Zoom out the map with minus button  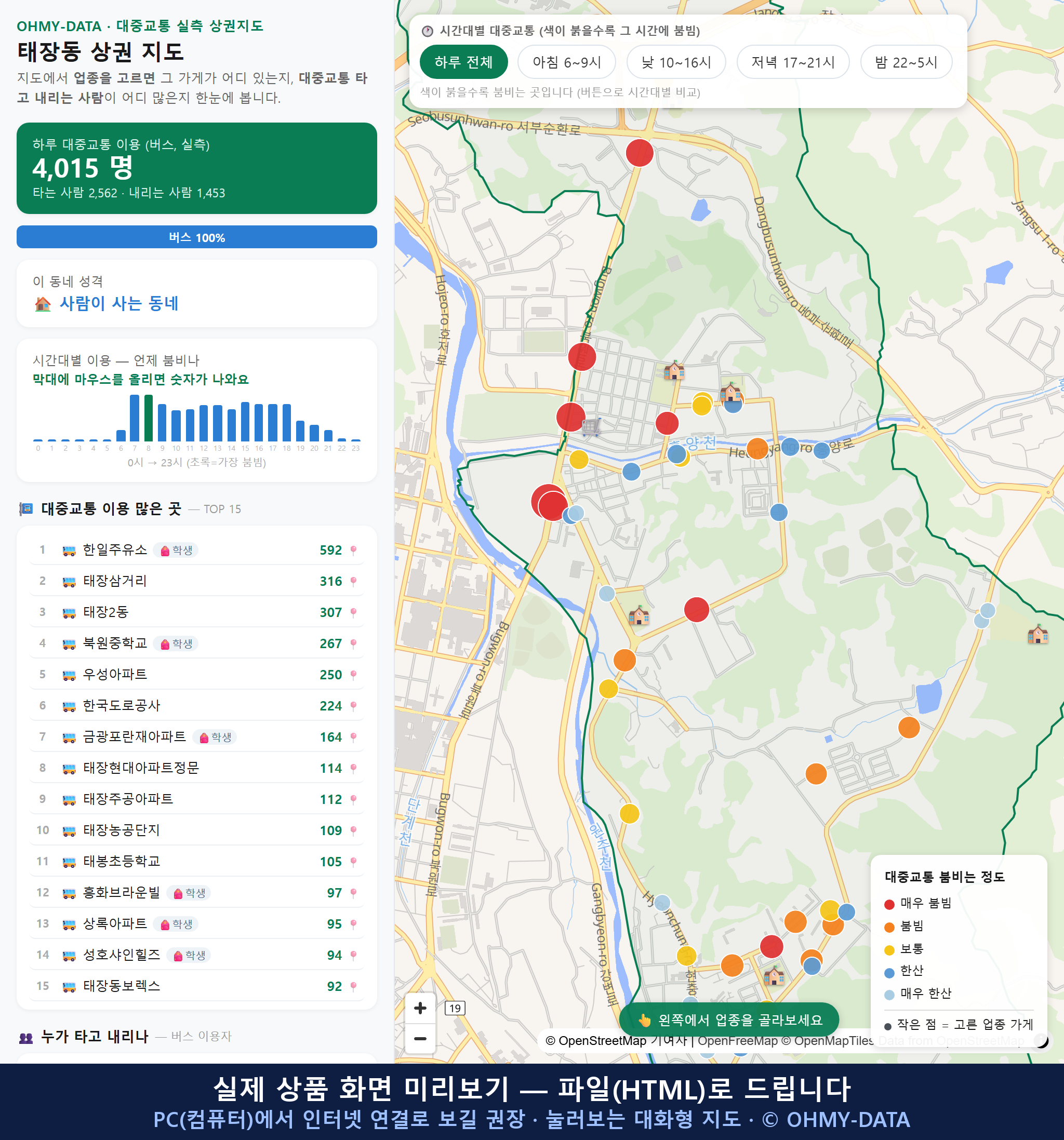pyautogui.click(x=420, y=1039)
